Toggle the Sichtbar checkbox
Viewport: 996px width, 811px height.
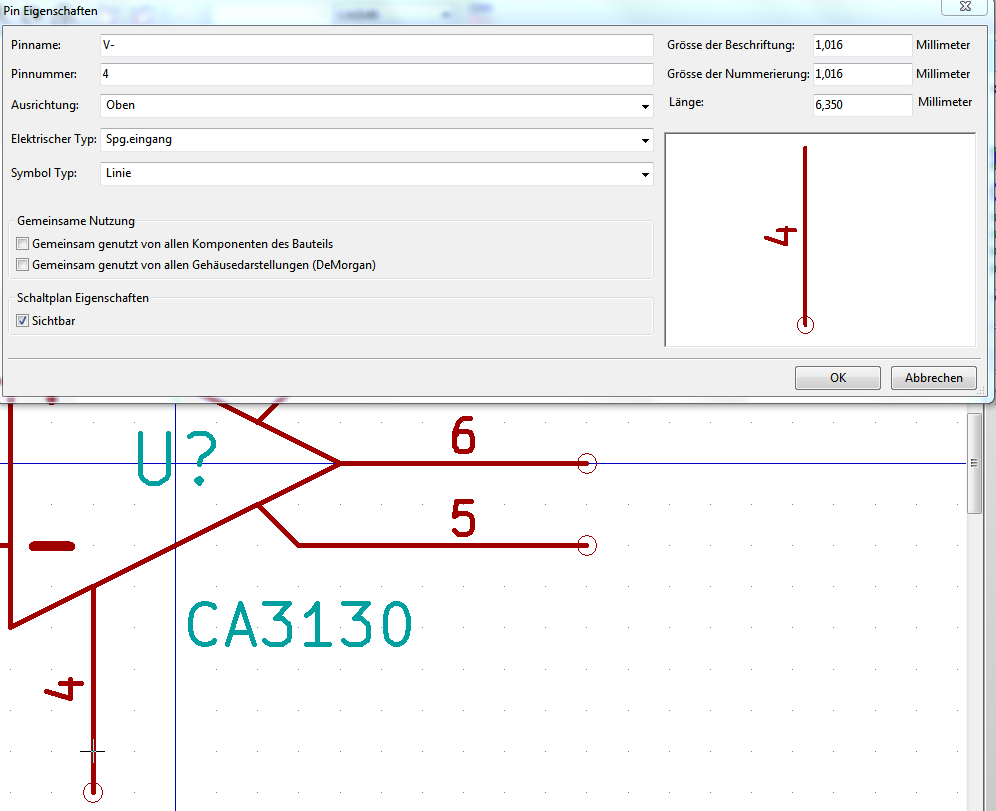(23, 321)
